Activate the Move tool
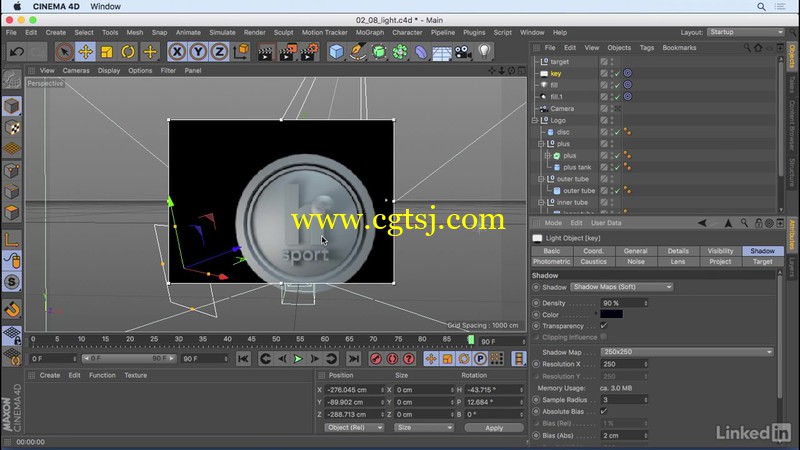The width and height of the screenshot is (800, 450). (86, 52)
